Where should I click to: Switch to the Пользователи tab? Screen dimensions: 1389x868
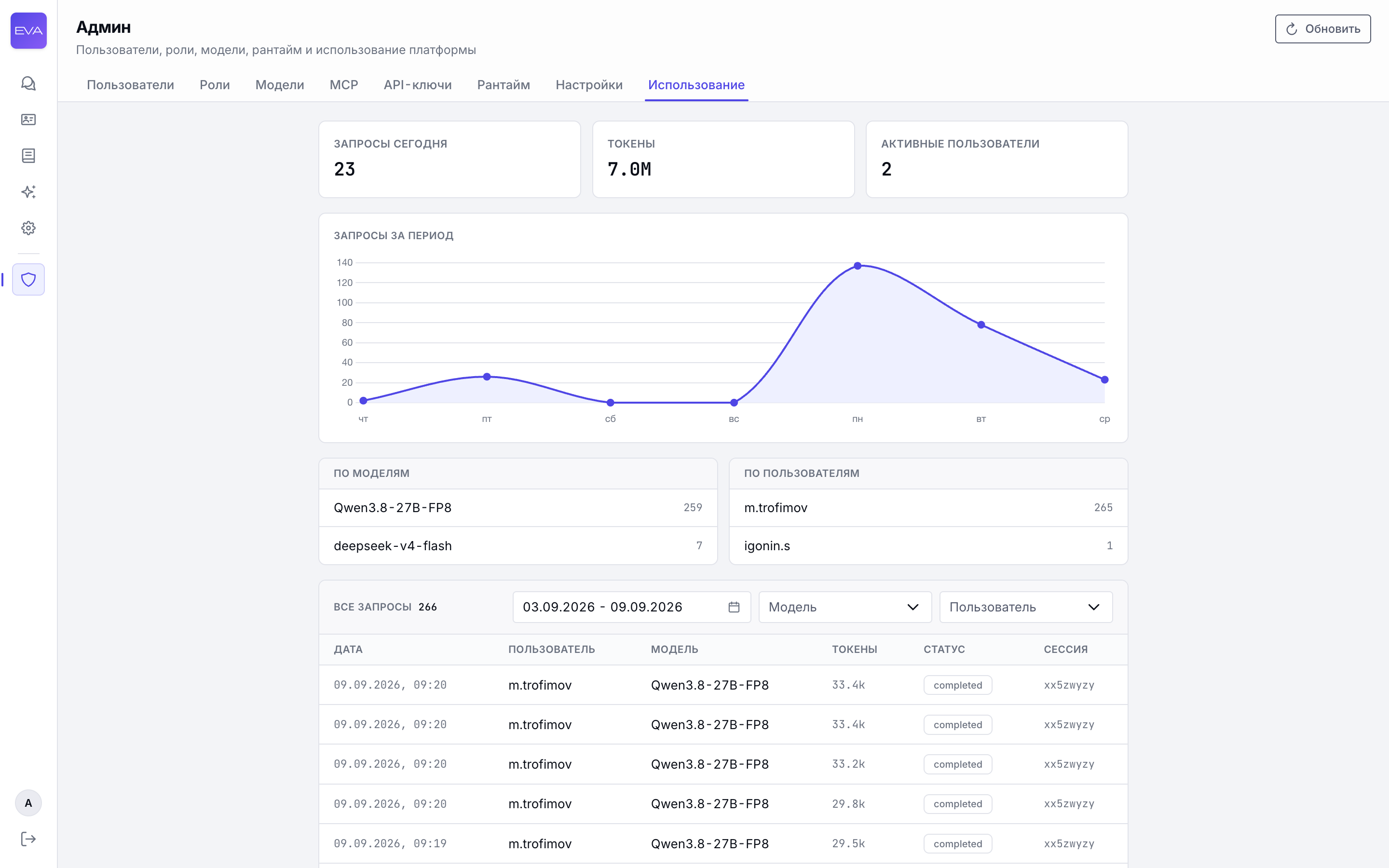pyautogui.click(x=130, y=85)
